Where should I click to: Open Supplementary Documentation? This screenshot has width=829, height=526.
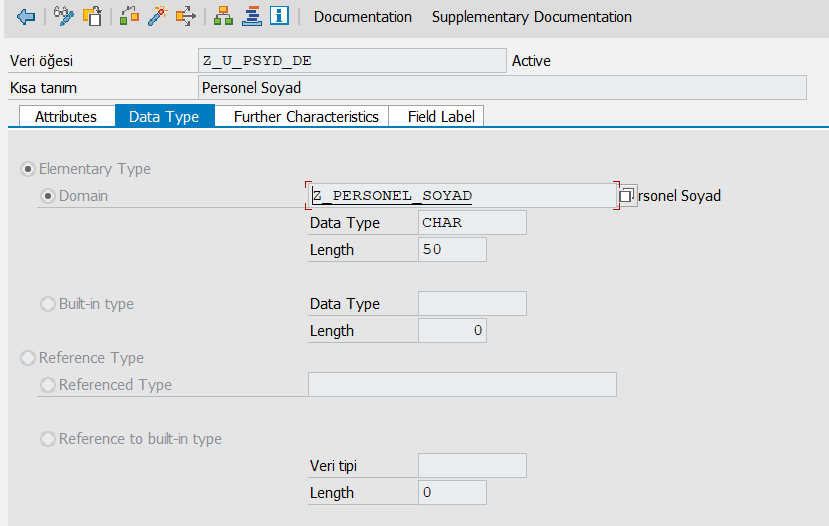(531, 17)
